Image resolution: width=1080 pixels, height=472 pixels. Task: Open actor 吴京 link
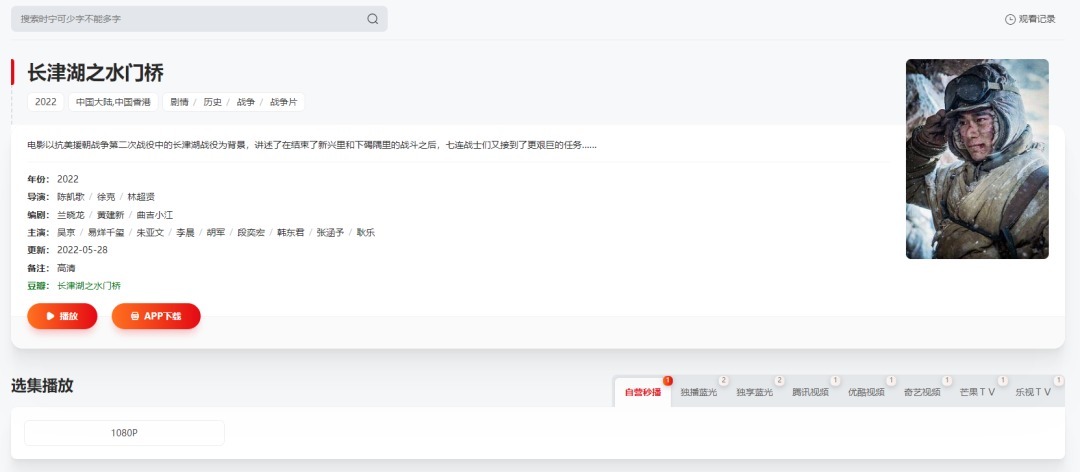pyautogui.click(x=66, y=232)
